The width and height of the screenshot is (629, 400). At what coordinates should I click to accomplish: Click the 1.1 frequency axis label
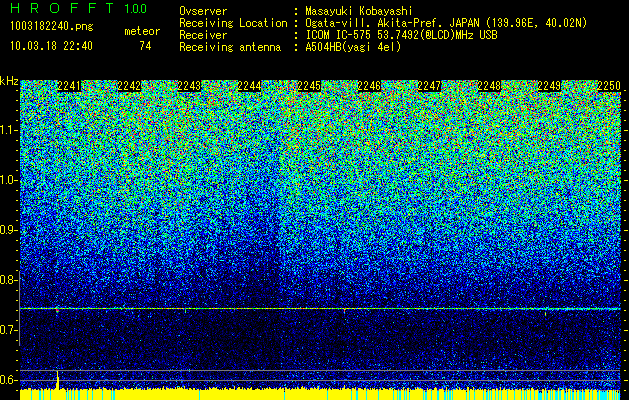(9, 130)
